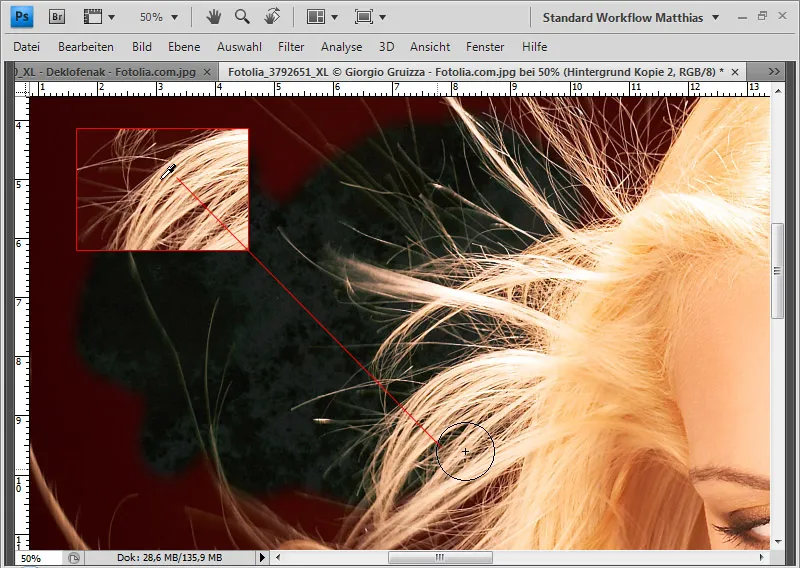This screenshot has width=800, height=568.
Task: Close the Deklofenak document tab
Action: [207, 72]
